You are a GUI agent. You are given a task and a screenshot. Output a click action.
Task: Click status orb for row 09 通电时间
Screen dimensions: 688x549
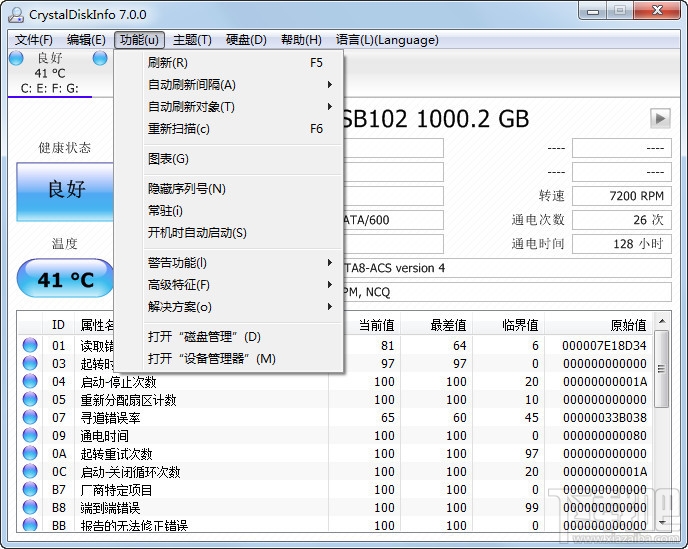pyautogui.click(x=30, y=435)
